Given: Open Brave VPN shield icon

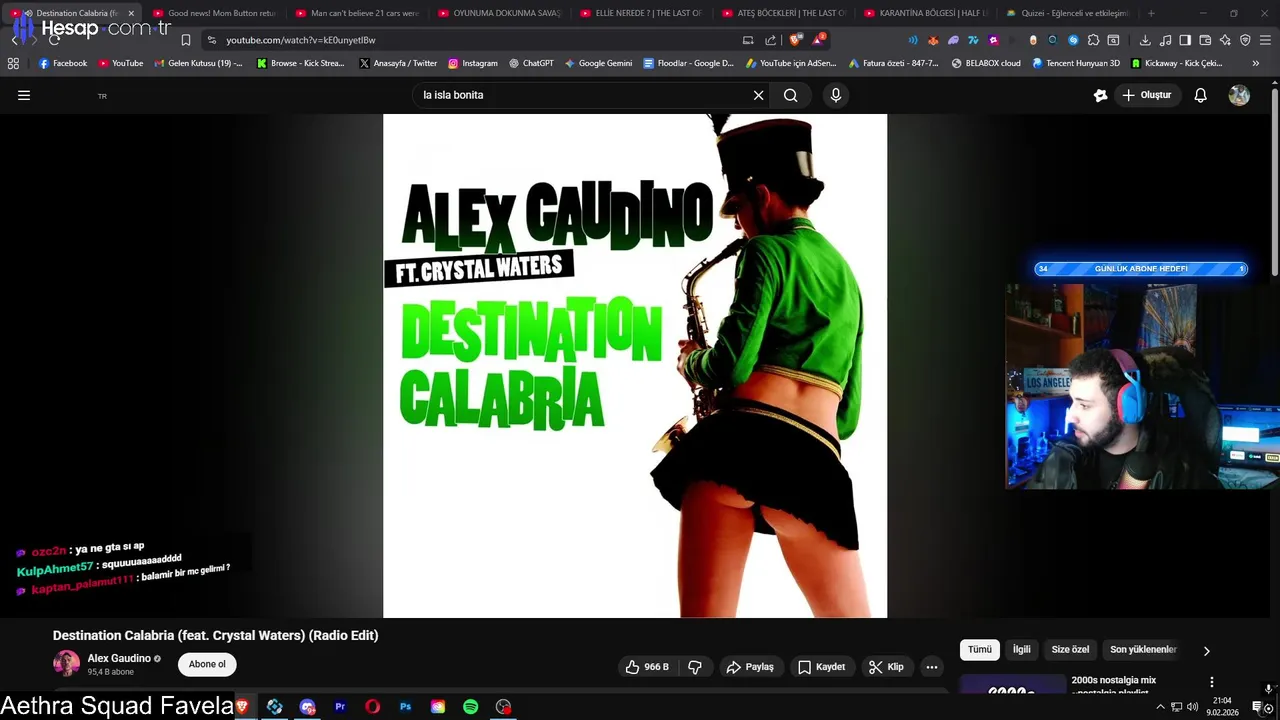Looking at the screenshot, I should (1245, 40).
